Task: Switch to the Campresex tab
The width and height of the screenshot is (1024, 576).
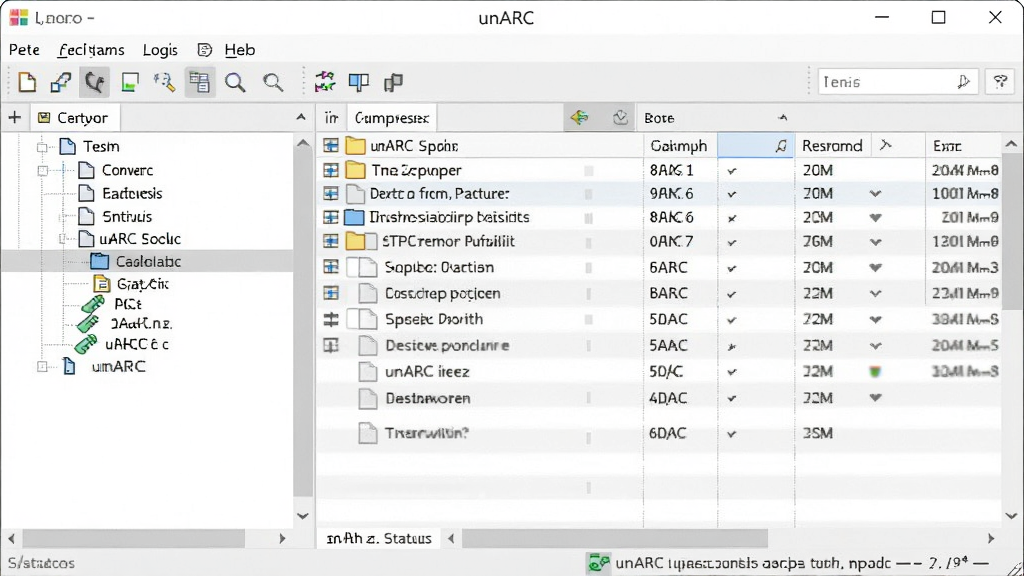Action: coord(392,118)
